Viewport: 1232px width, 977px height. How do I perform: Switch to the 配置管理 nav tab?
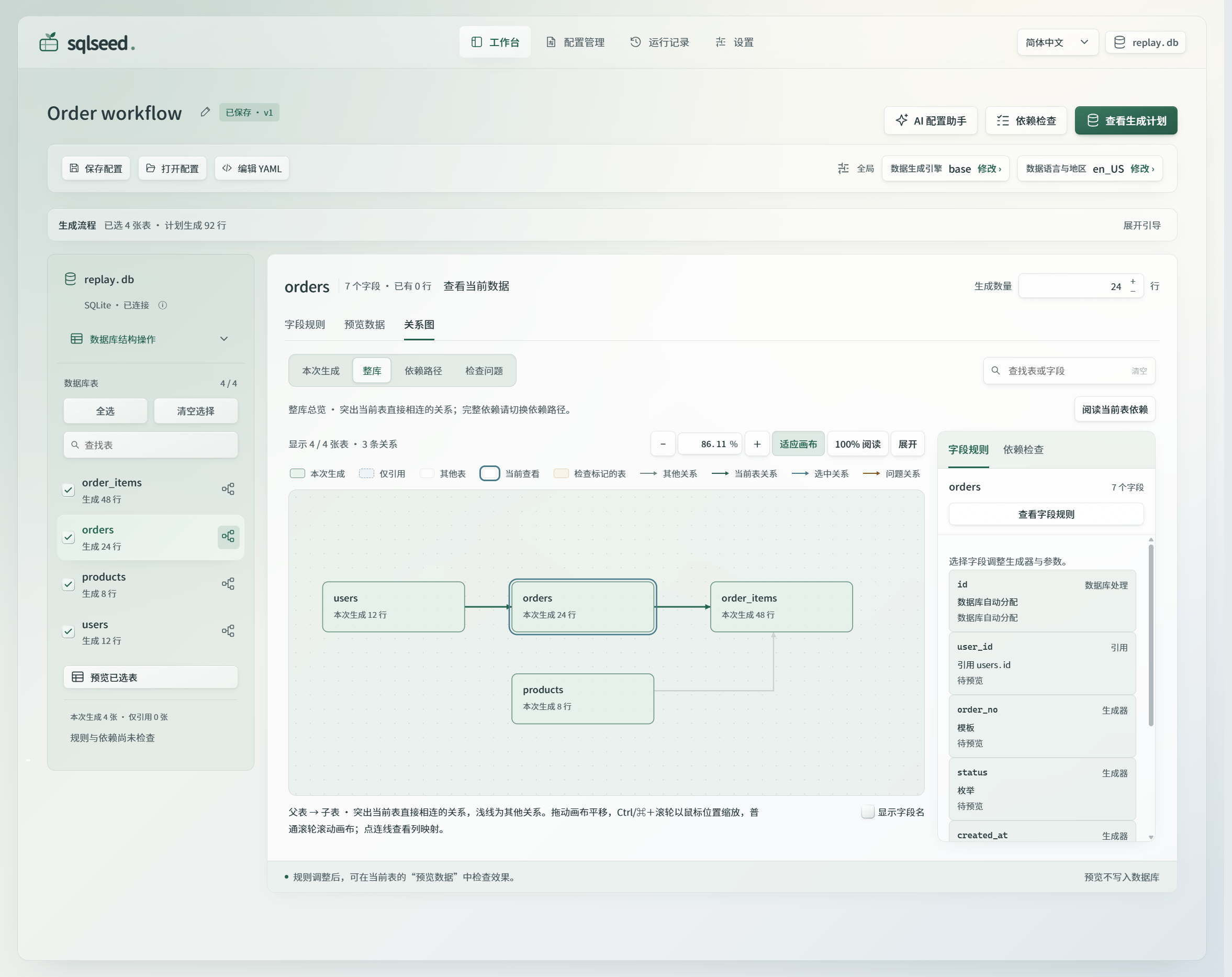575,42
